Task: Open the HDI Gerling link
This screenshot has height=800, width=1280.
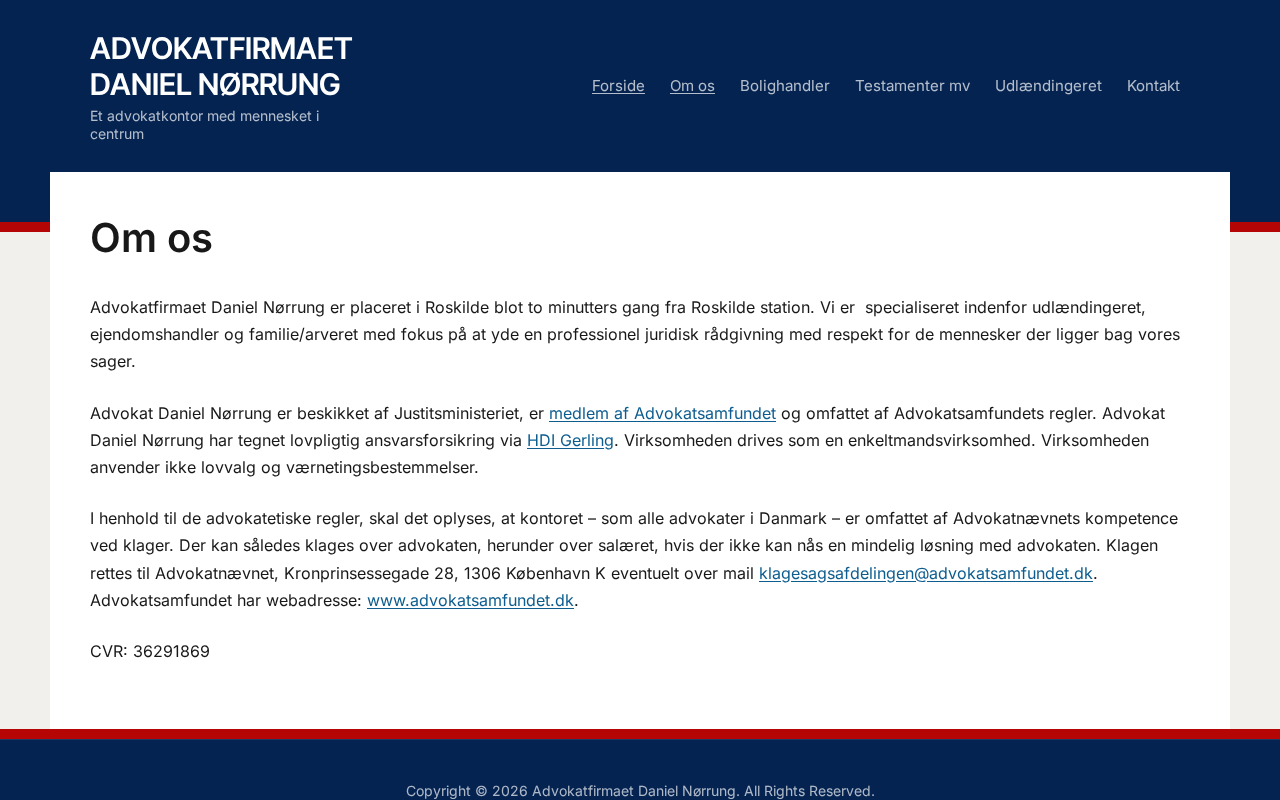Action: click(x=570, y=440)
